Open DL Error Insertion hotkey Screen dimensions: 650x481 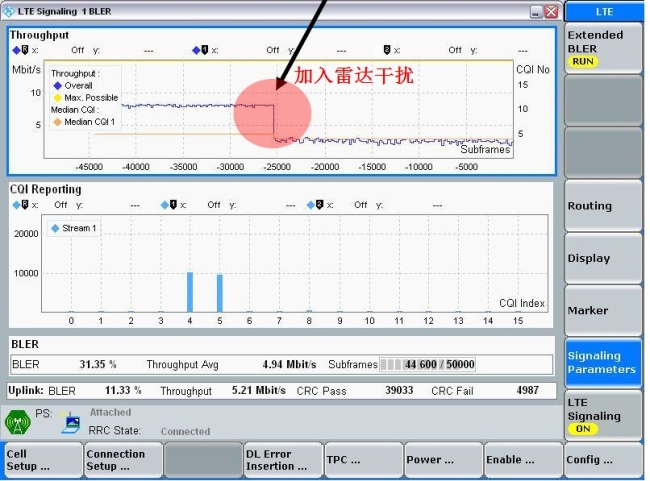(283, 460)
